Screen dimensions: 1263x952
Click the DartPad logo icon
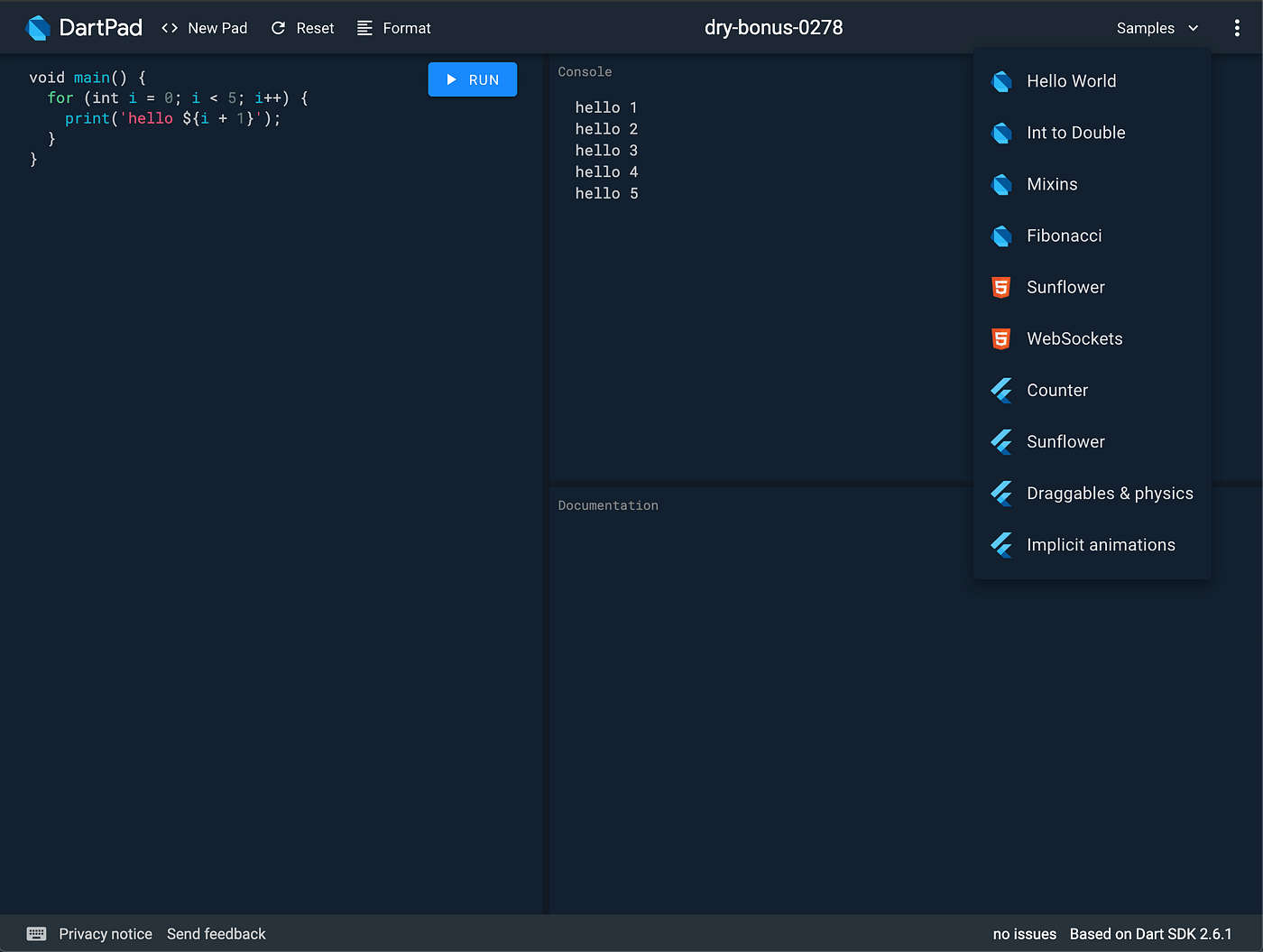click(x=37, y=27)
